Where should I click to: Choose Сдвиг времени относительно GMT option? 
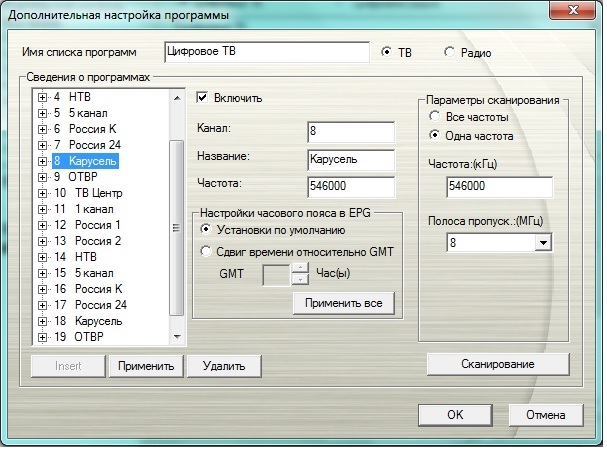tap(206, 251)
